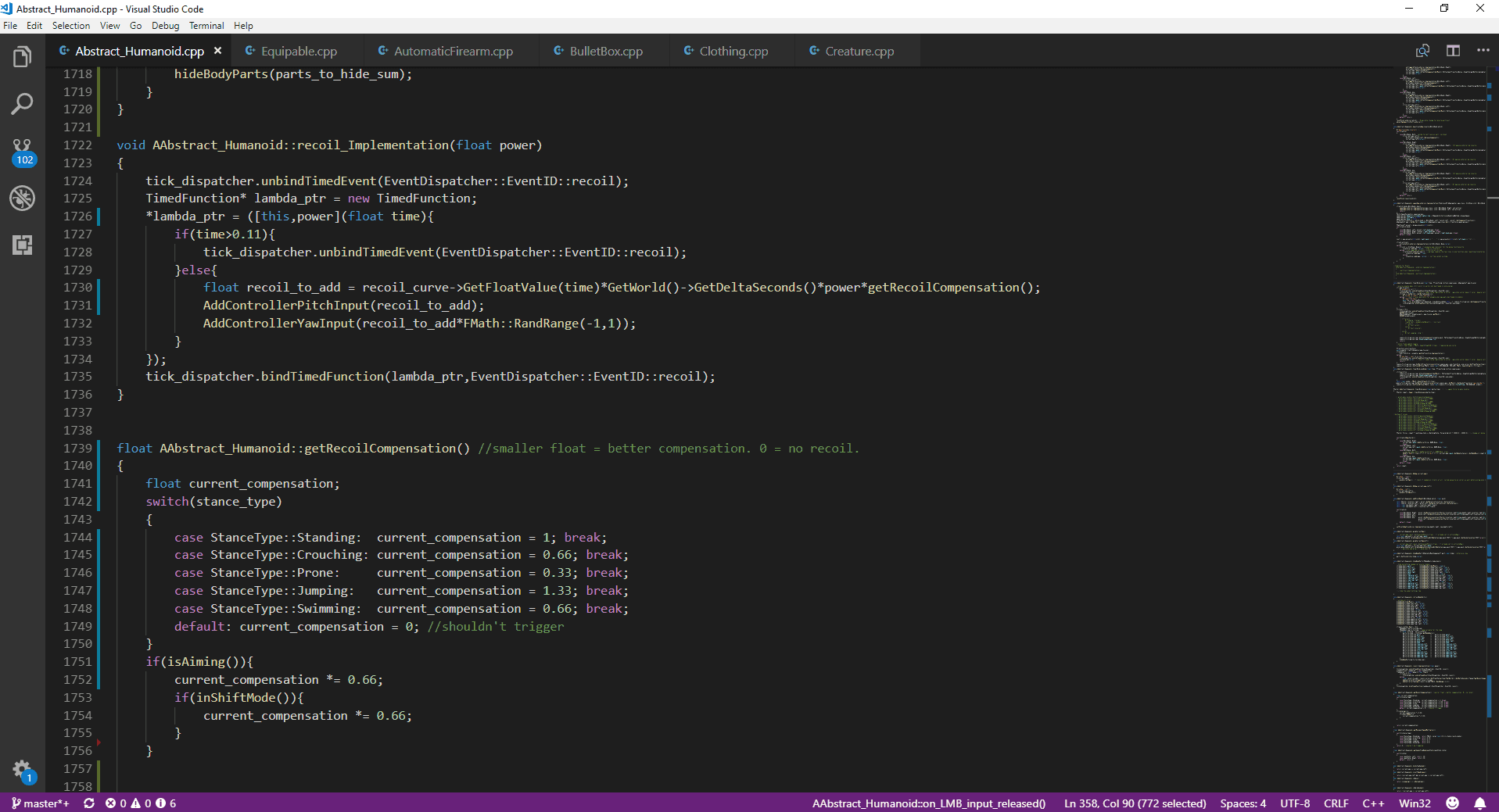Click the 'case StanceType::Swimming:' line

point(401,608)
